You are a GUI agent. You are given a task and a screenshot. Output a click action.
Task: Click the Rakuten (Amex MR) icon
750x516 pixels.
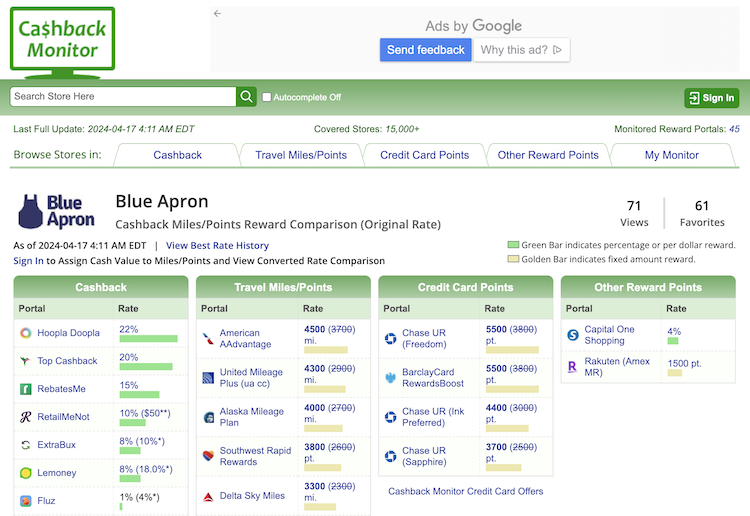573,367
